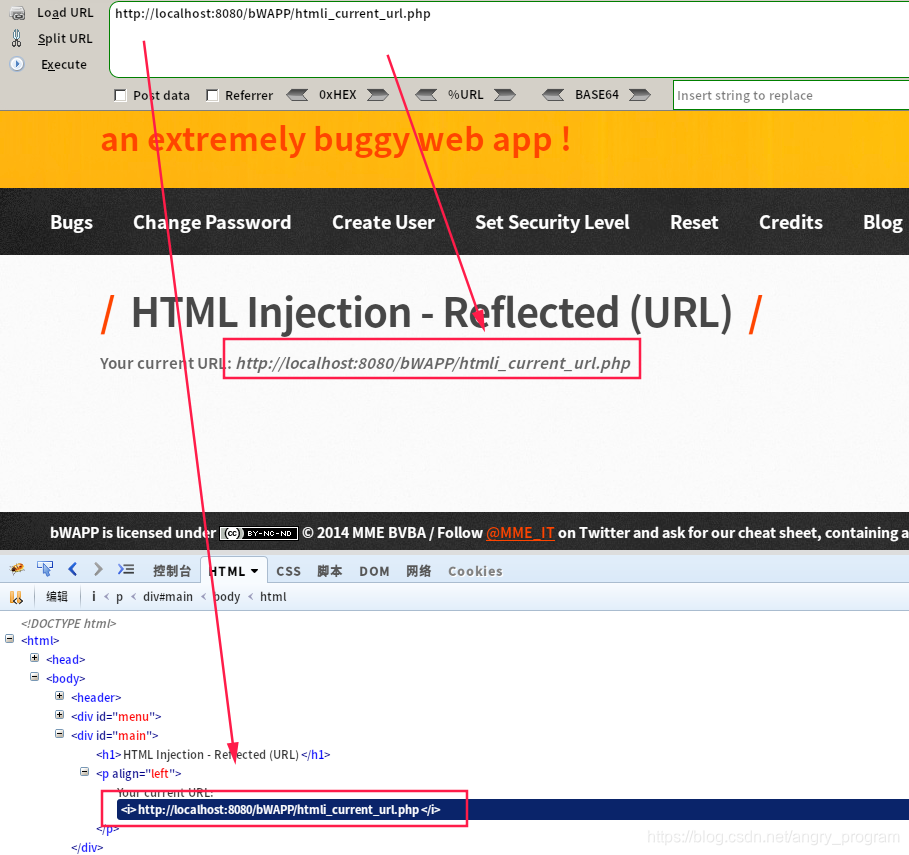Select the highlighted i tag line
909x855 pixels.
(x=513, y=809)
